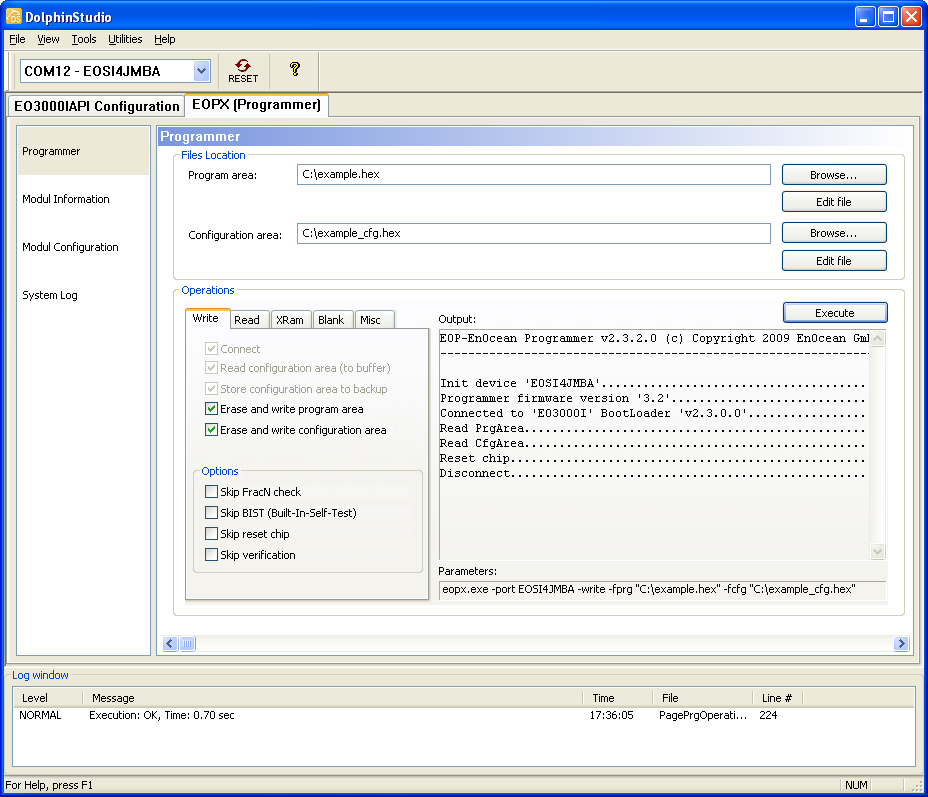Select Programmer in the left sidebar
The height and width of the screenshot is (797, 928).
83,151
